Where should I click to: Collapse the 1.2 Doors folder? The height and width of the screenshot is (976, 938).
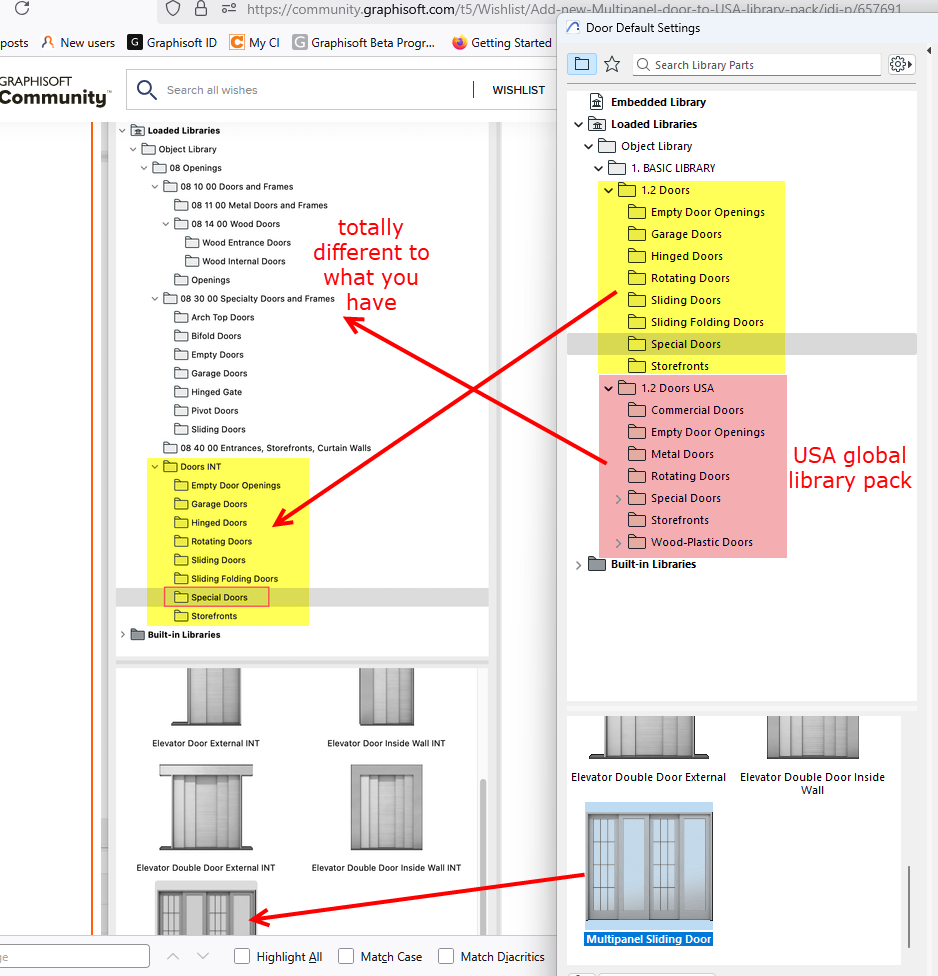pos(609,190)
